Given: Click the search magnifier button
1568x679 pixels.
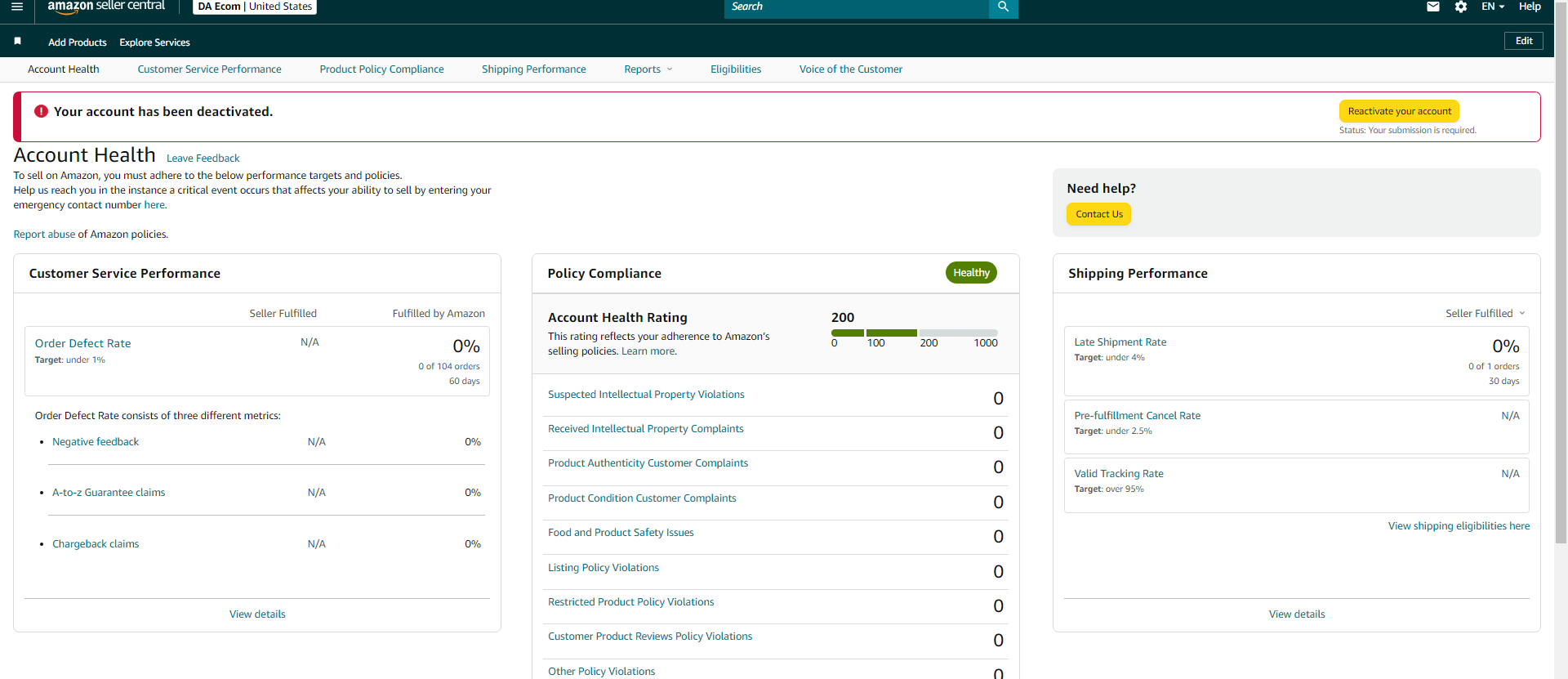Looking at the screenshot, I should point(1003,7).
